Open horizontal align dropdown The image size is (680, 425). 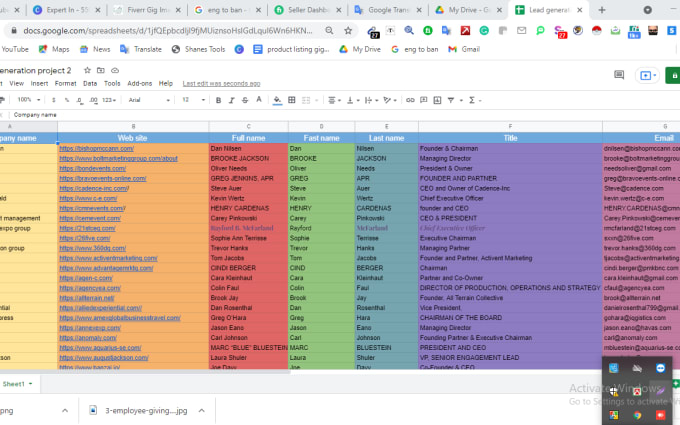pos(334,100)
